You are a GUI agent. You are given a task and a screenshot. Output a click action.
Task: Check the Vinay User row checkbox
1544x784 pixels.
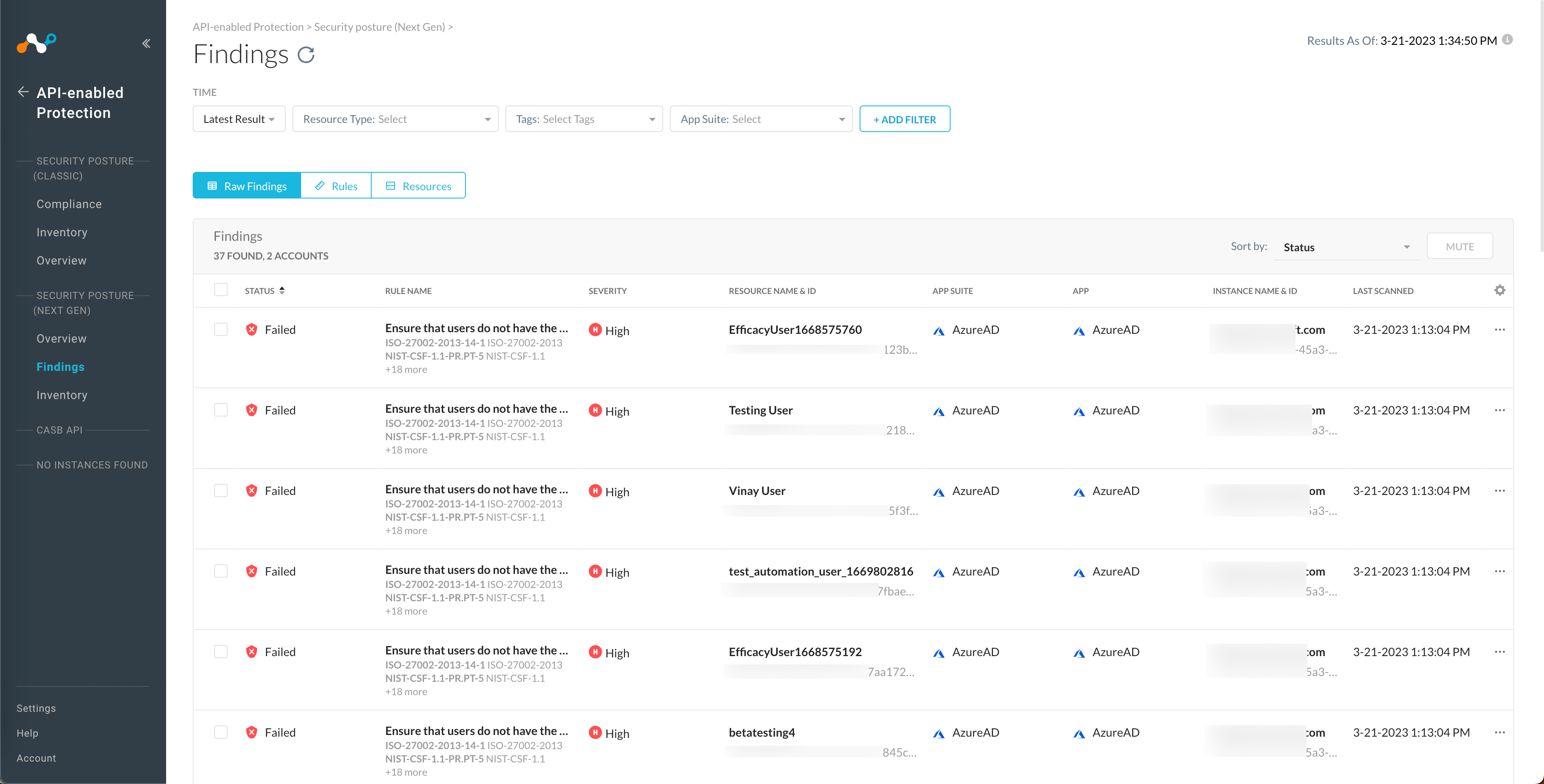(221, 490)
